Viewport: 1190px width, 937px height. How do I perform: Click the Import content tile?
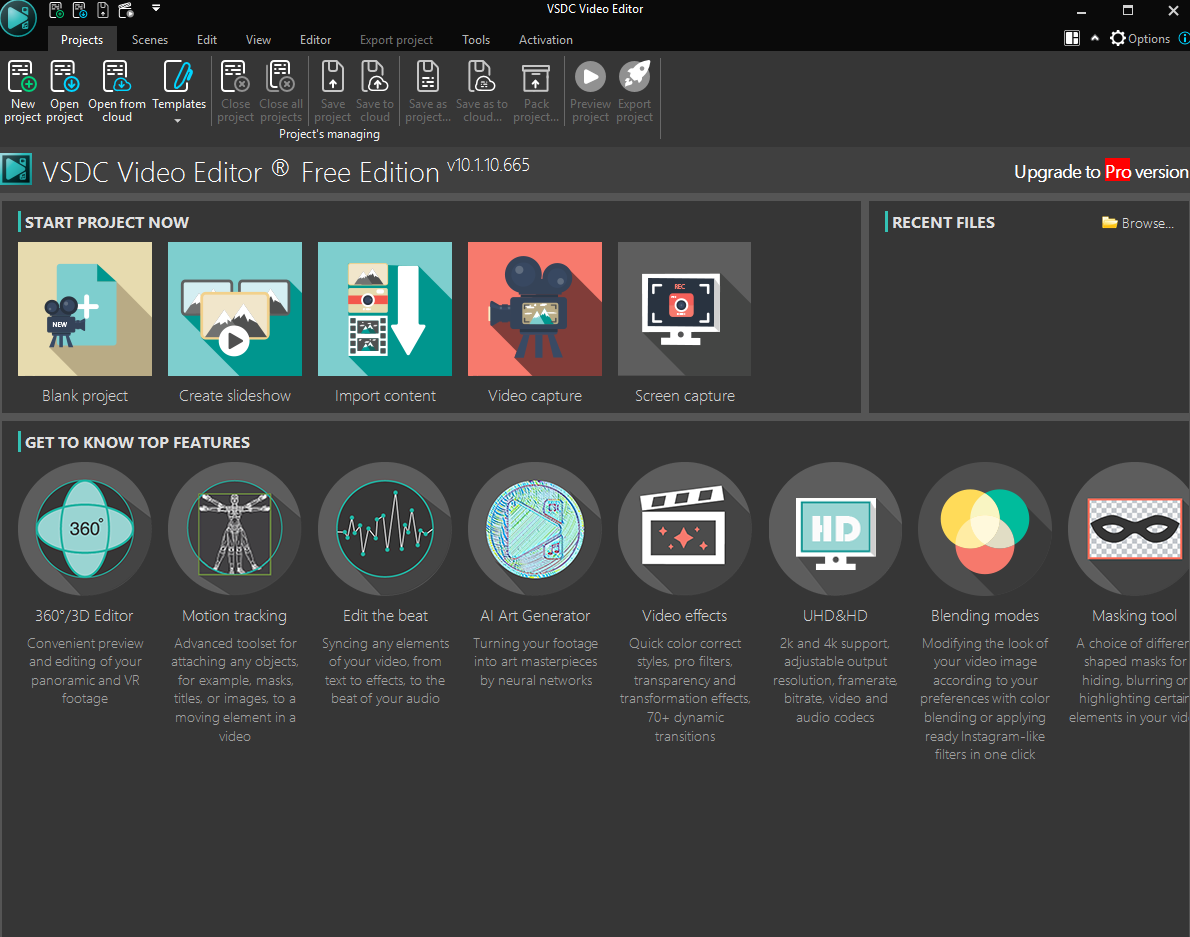coord(385,309)
